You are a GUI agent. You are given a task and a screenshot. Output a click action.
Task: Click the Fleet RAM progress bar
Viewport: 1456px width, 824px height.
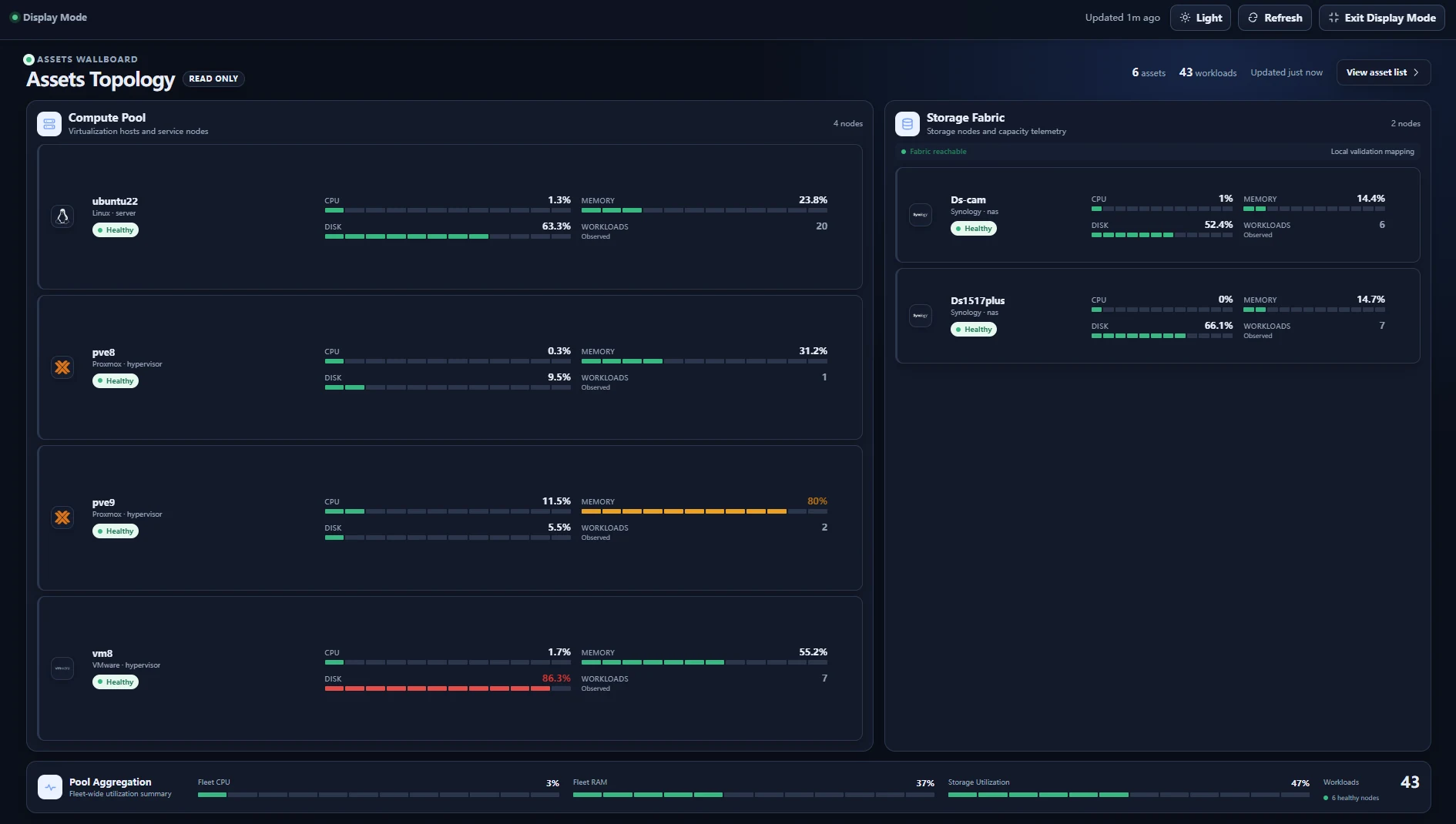tap(753, 795)
